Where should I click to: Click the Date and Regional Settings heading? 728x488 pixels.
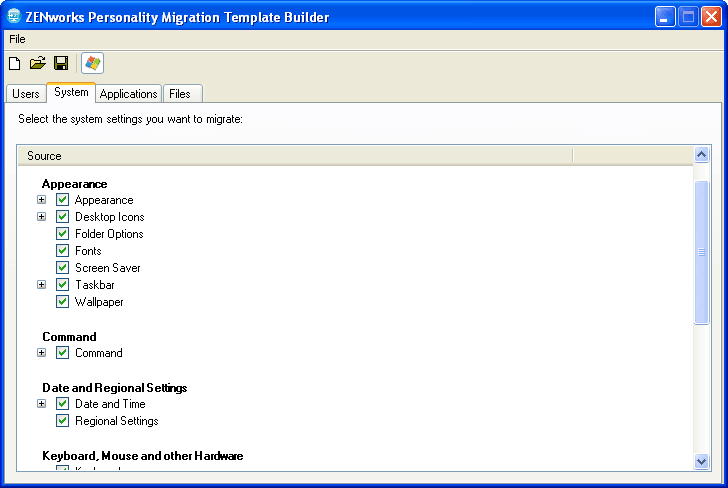coord(115,388)
